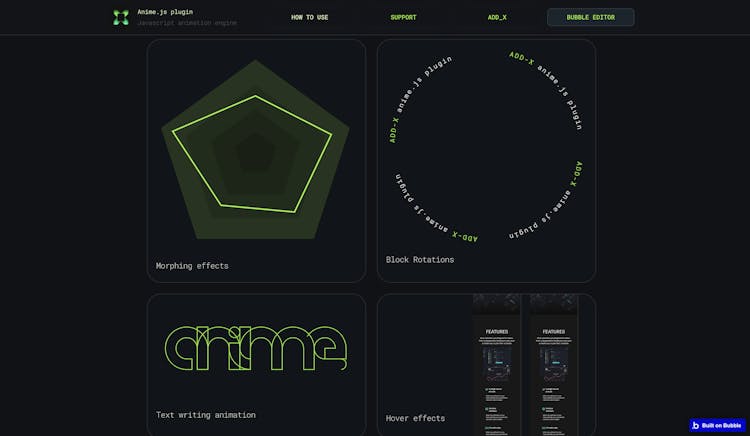Click the Bubble logo in the badge

[696, 425]
